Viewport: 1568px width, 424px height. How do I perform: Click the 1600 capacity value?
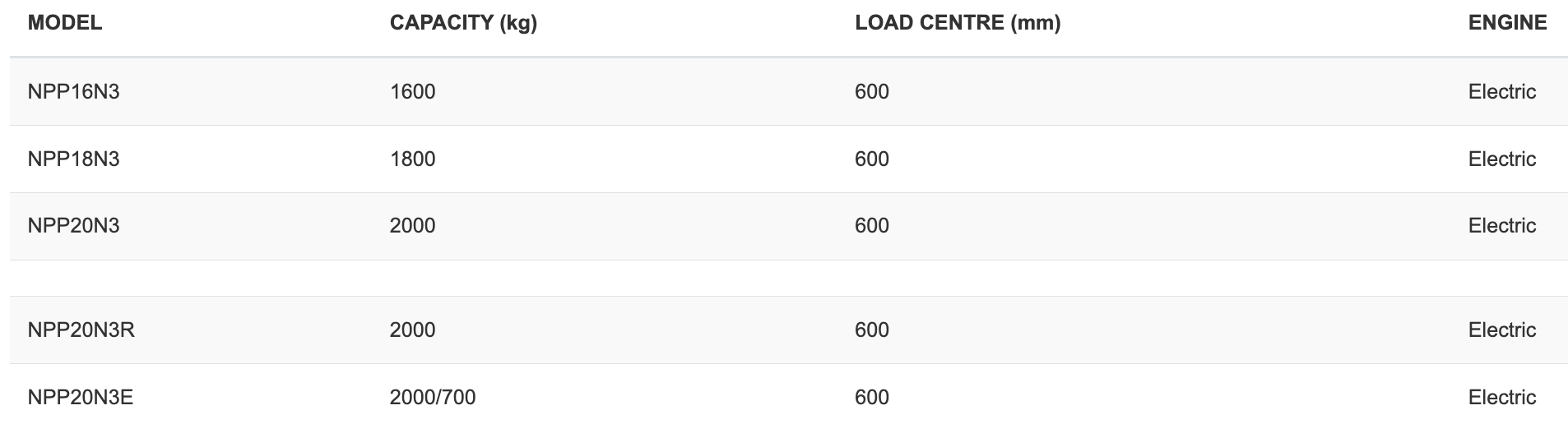412,91
